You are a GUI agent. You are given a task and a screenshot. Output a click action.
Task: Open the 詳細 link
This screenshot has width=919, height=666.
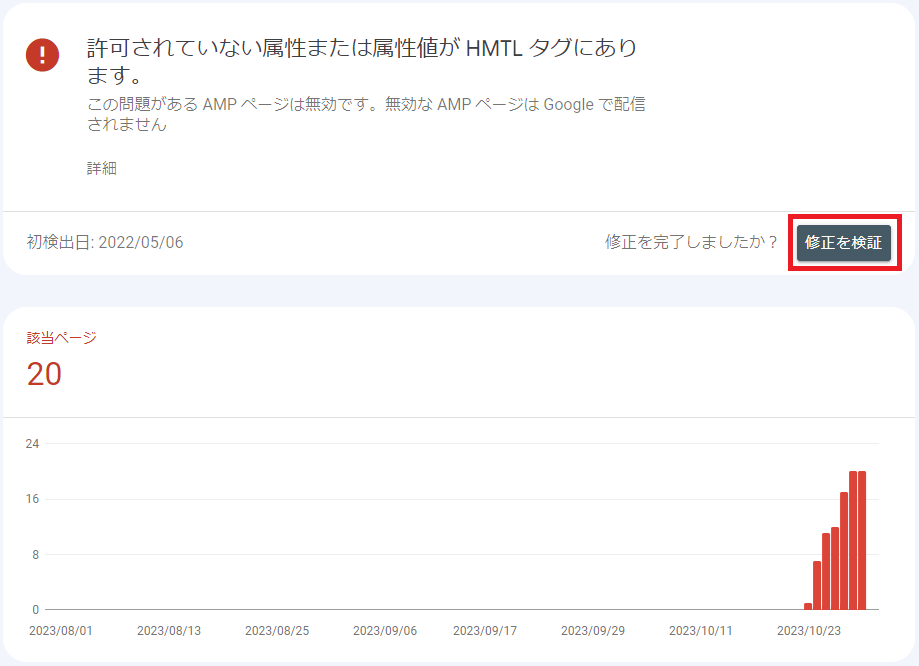coord(102,168)
